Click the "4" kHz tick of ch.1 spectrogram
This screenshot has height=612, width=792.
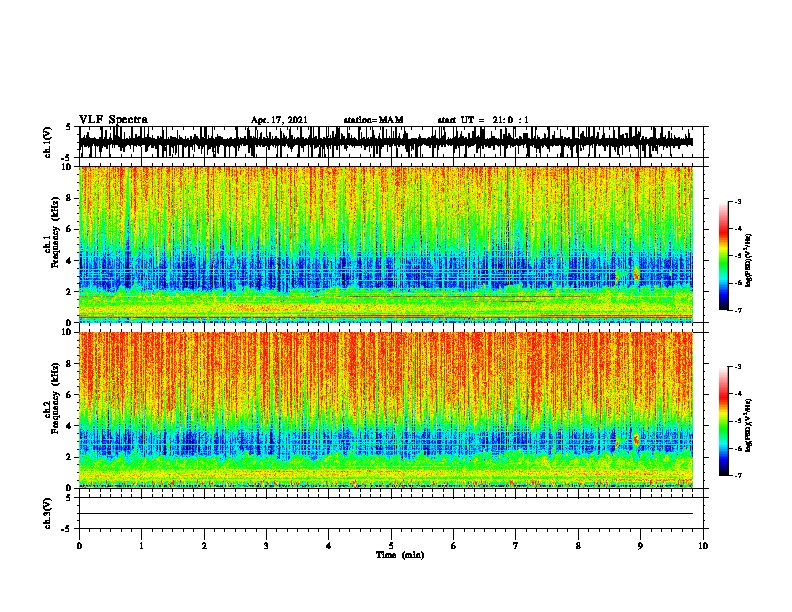70,261
